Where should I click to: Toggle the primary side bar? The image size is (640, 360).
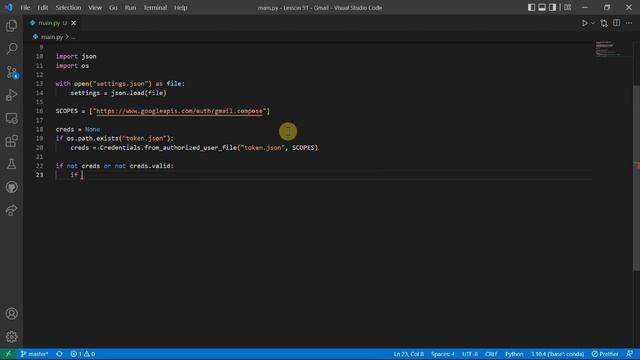click(x=531, y=7)
